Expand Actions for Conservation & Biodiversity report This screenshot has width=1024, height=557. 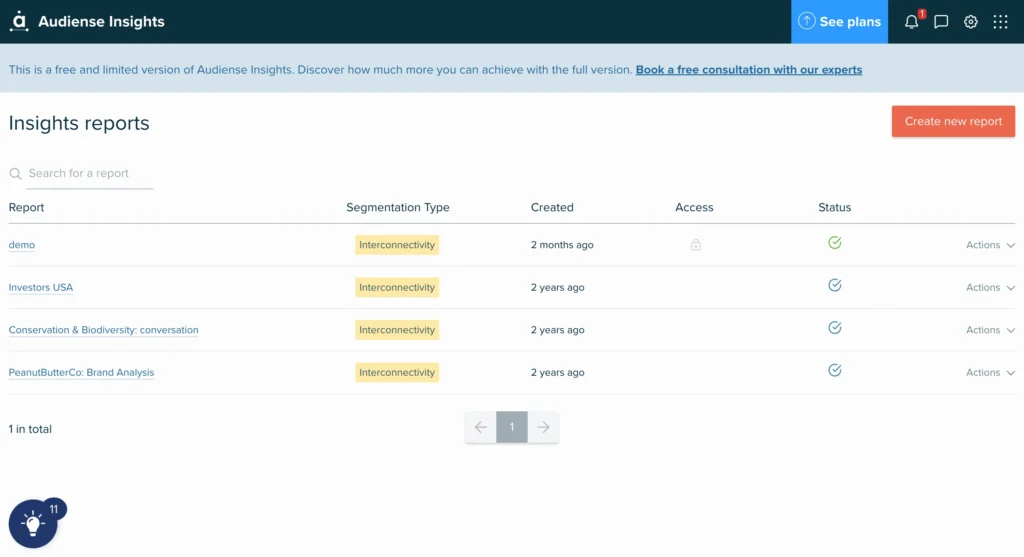990,330
